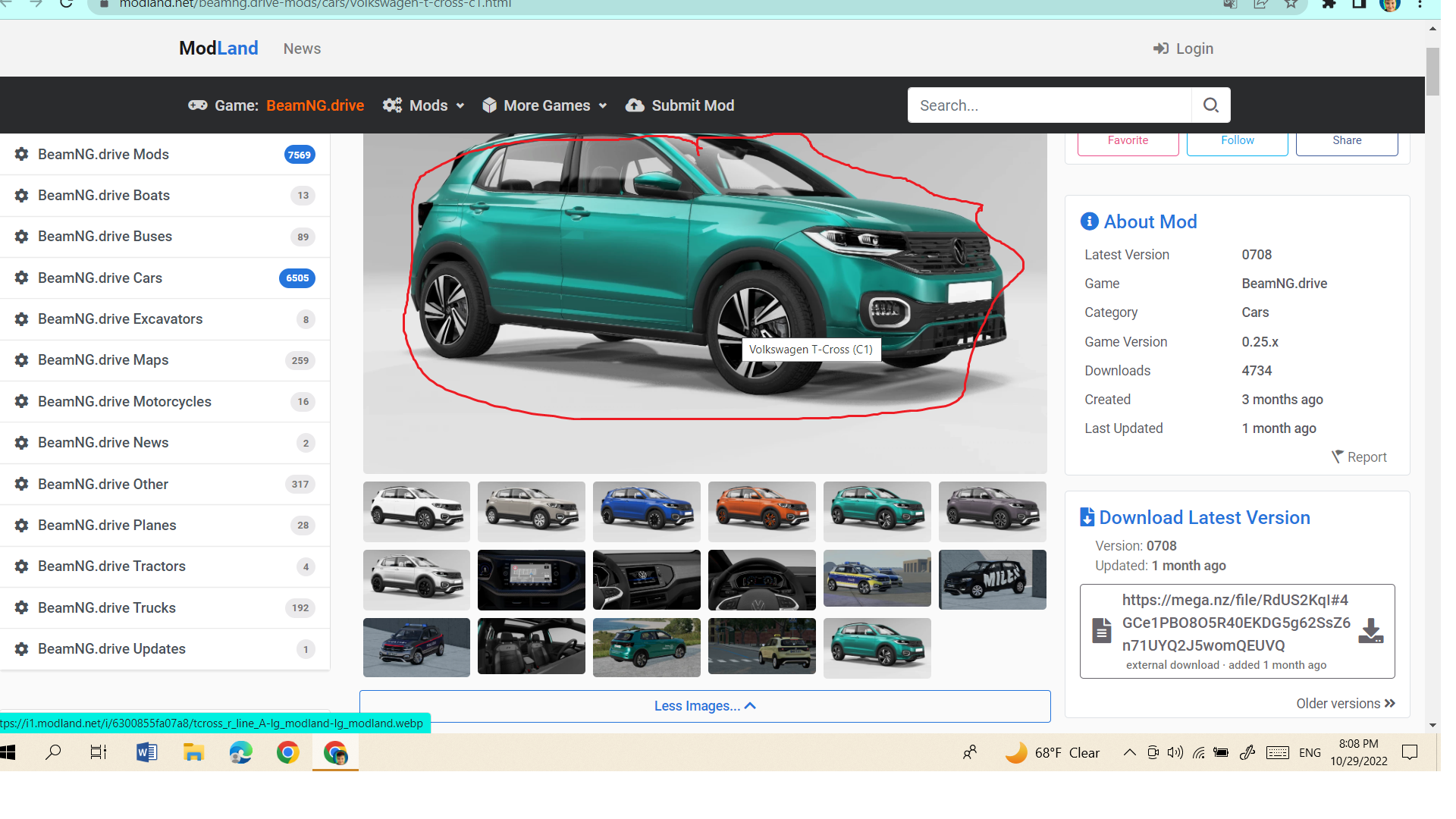Select the yellow taxi T-Cross thumbnail
The width and height of the screenshot is (1456, 819).
[761, 646]
